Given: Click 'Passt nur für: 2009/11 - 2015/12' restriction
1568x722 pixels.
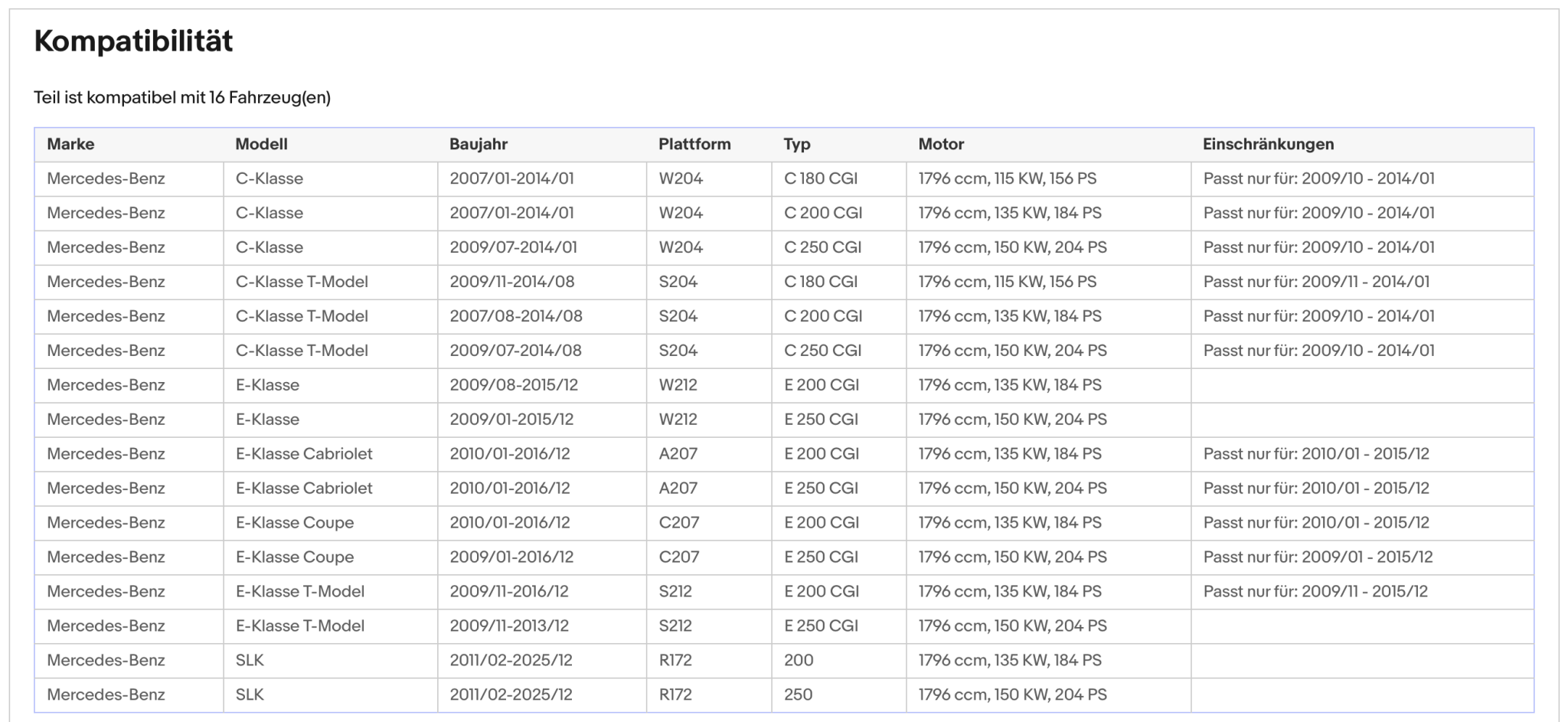Looking at the screenshot, I should coord(1315,592).
